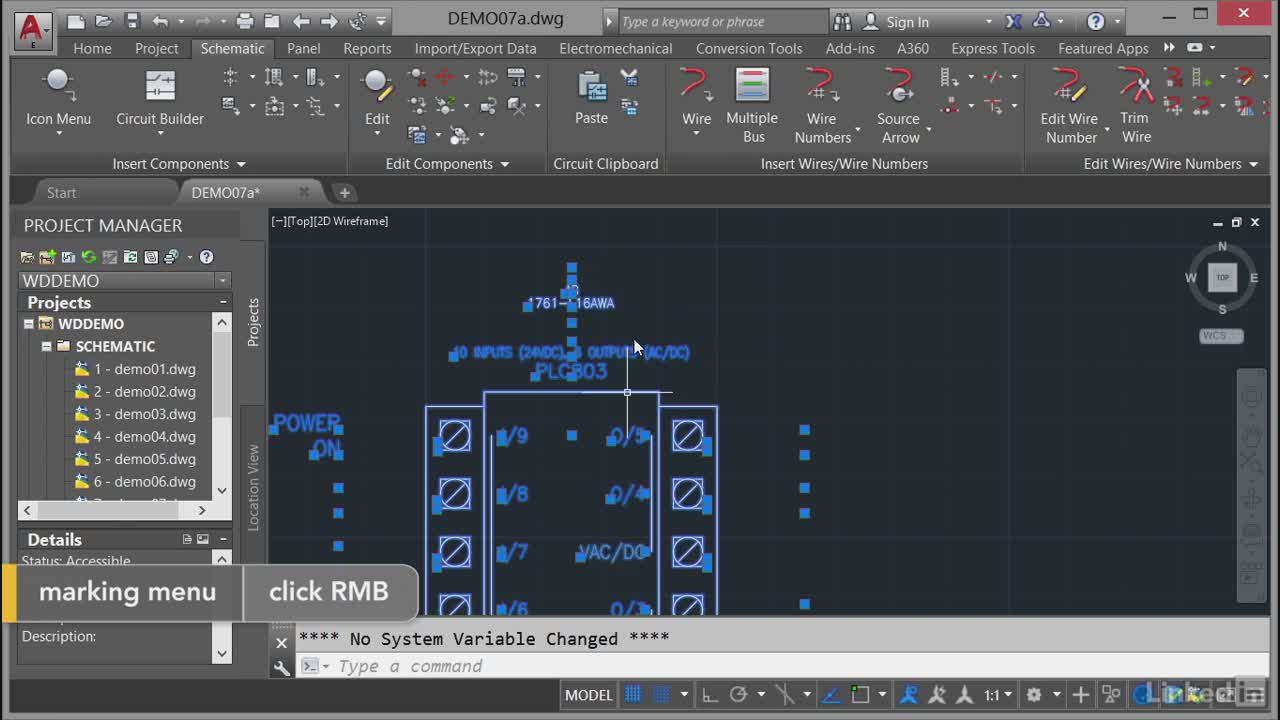The width and height of the screenshot is (1280, 720).
Task: Open the quick access toolbar customize dropdown
Action: (x=381, y=21)
